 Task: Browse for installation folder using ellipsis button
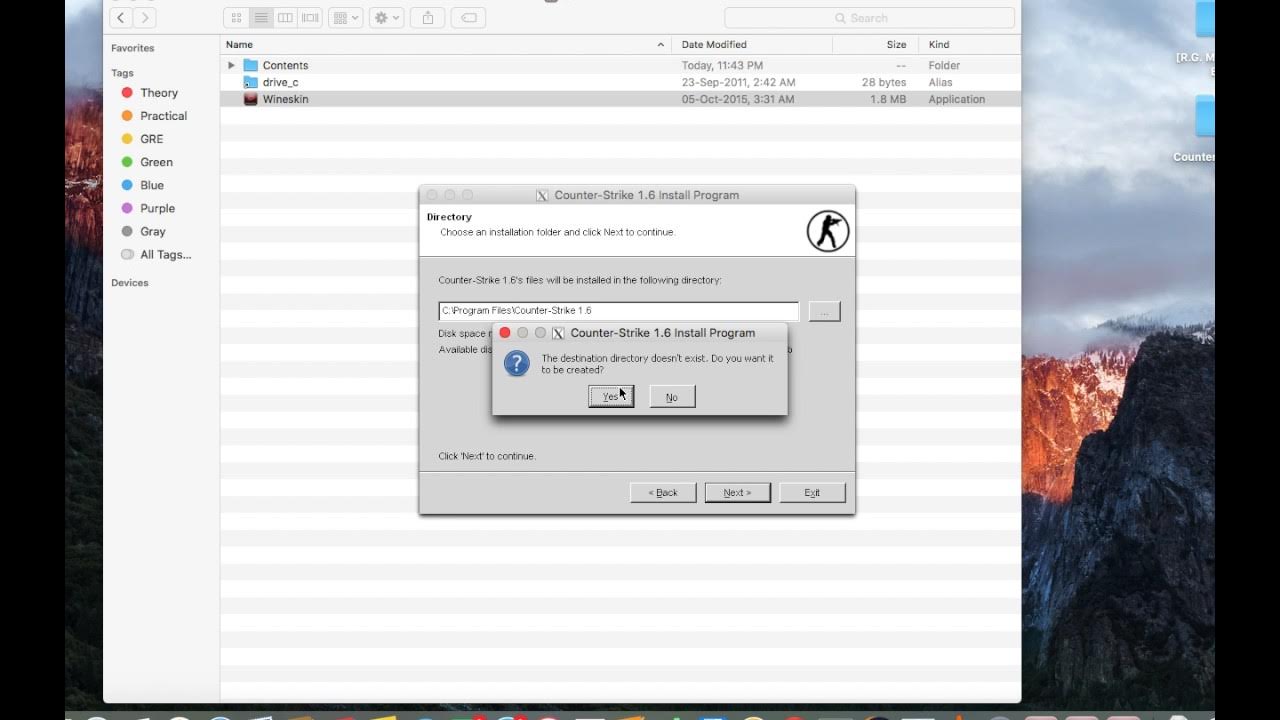(x=824, y=311)
